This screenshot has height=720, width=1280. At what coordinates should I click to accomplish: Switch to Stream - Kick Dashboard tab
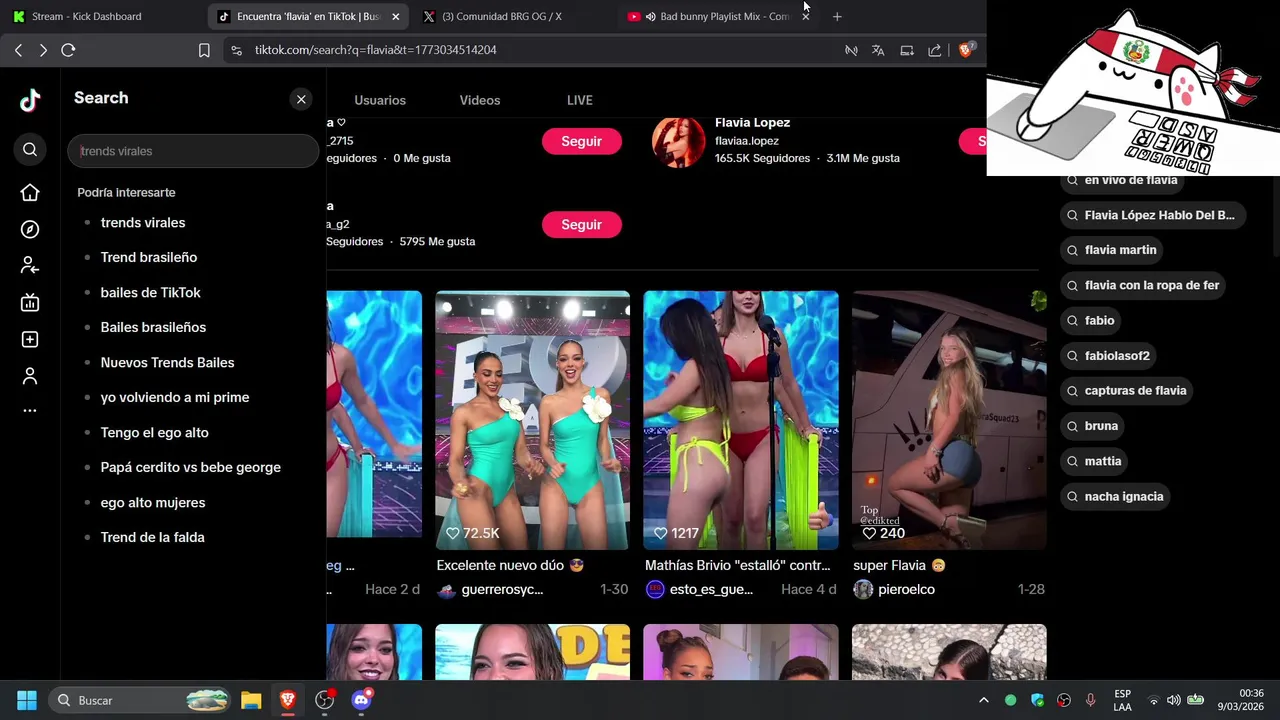100,16
